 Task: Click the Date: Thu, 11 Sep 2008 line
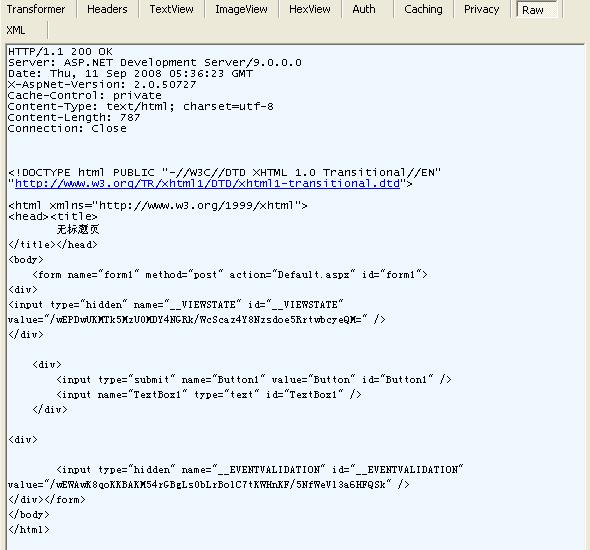point(130,73)
